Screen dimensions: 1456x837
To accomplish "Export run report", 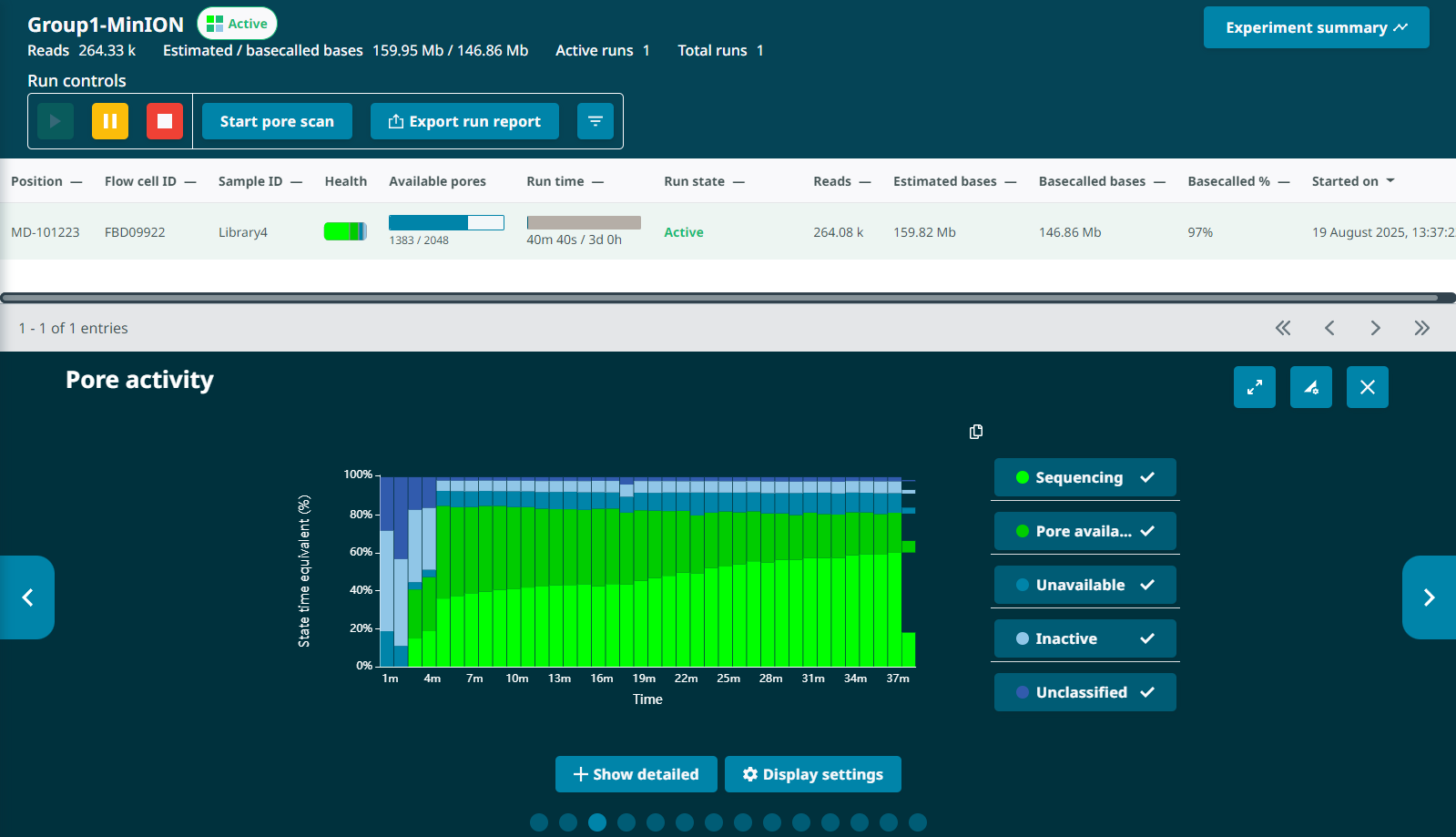I will (464, 121).
